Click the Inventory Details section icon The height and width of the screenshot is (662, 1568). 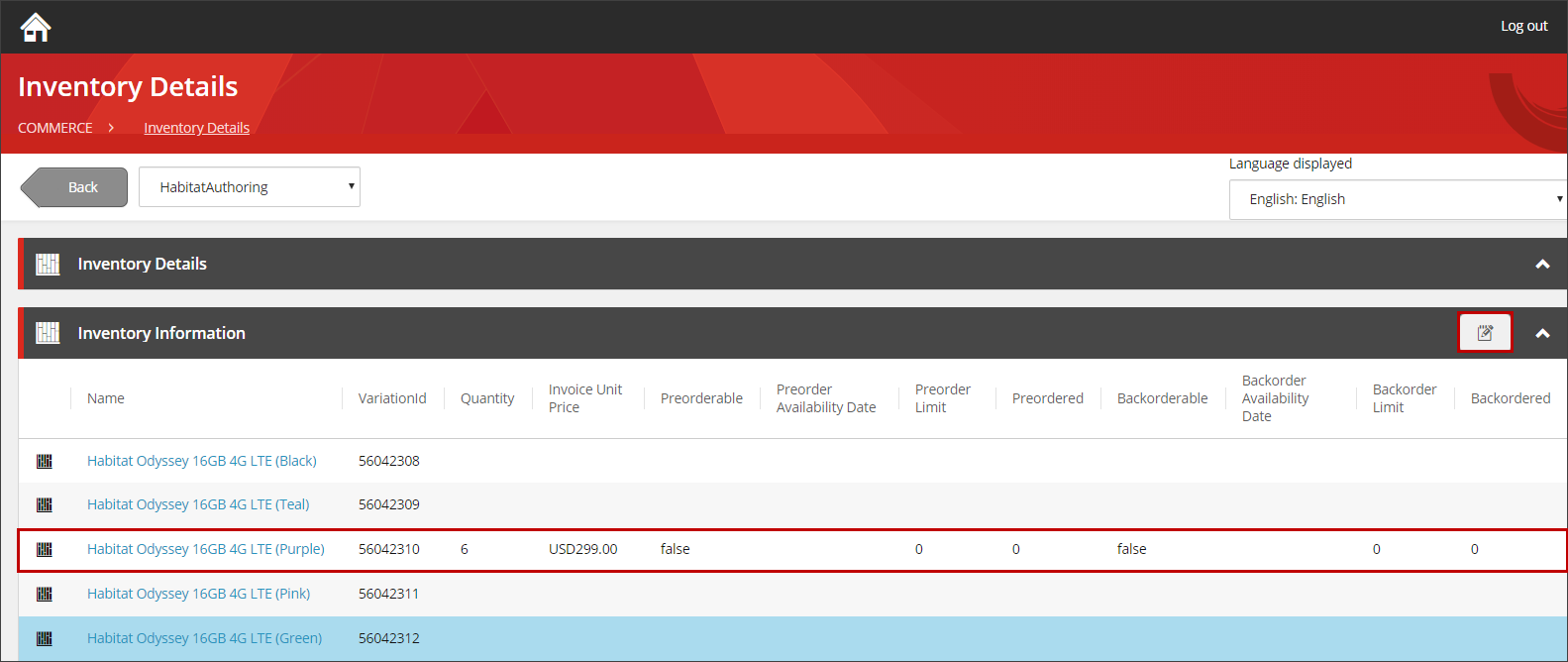(x=48, y=264)
